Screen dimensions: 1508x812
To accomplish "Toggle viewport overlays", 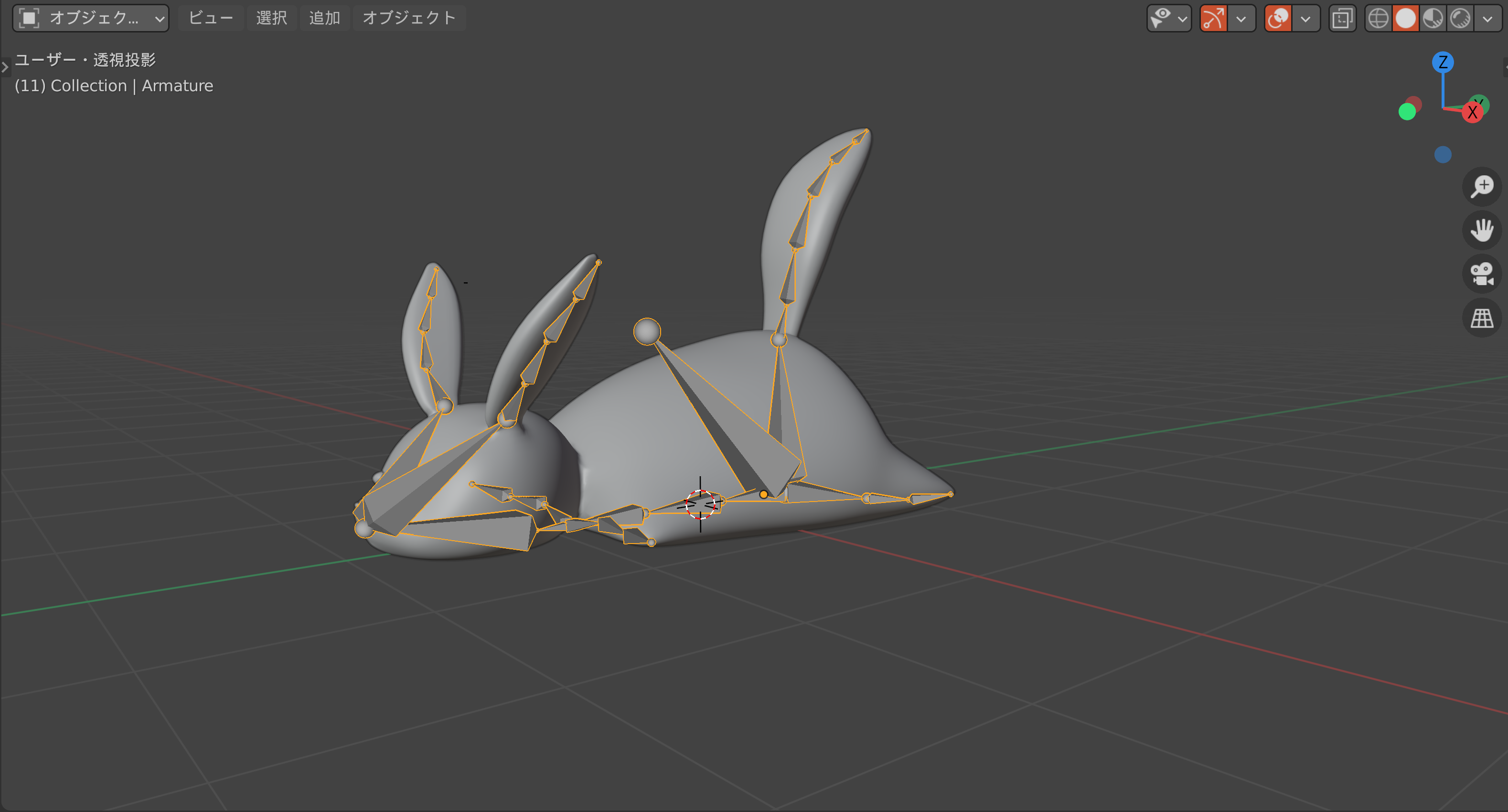I will [1278, 18].
